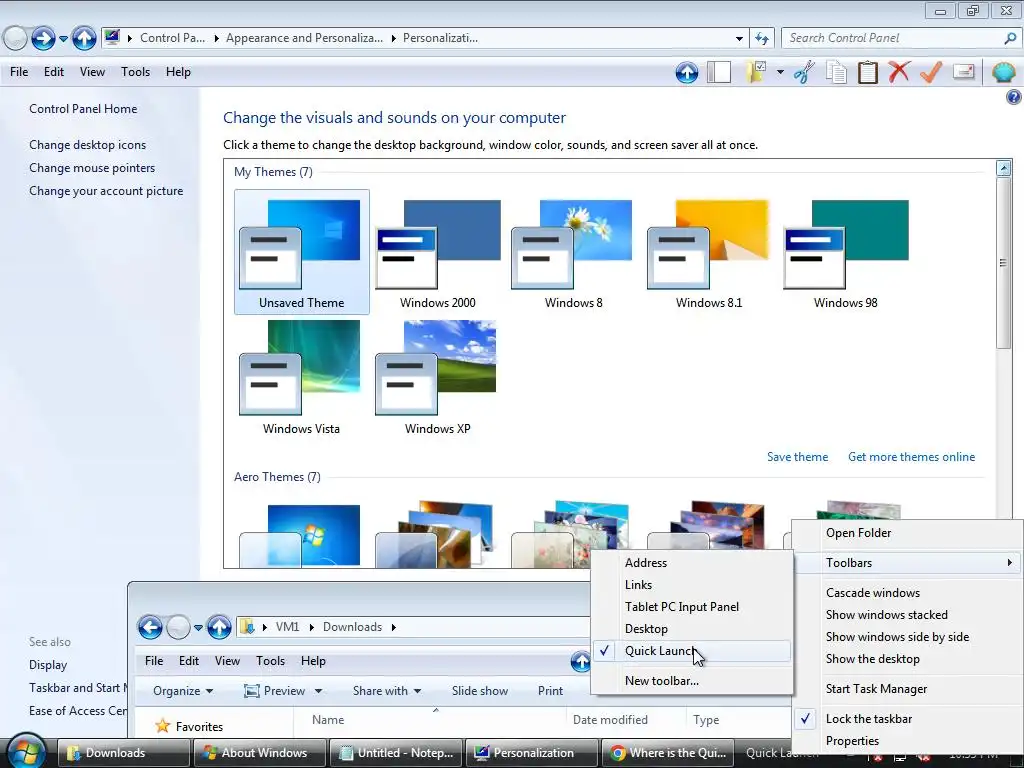The width and height of the screenshot is (1024, 768).
Task: Open recent pages dropdown next to Forward arrow
Action: [x=63, y=39]
